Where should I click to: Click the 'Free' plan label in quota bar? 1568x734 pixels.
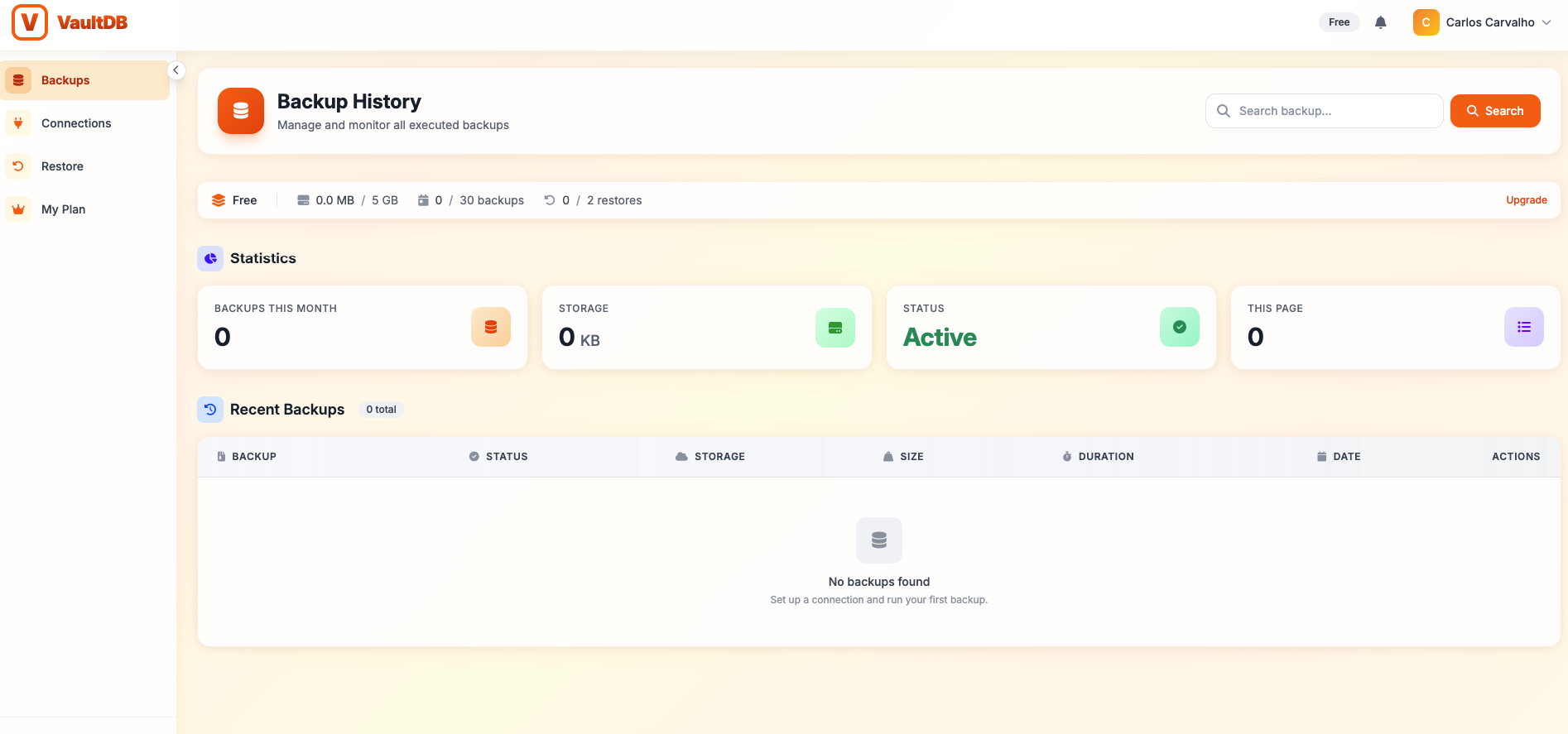(x=244, y=200)
